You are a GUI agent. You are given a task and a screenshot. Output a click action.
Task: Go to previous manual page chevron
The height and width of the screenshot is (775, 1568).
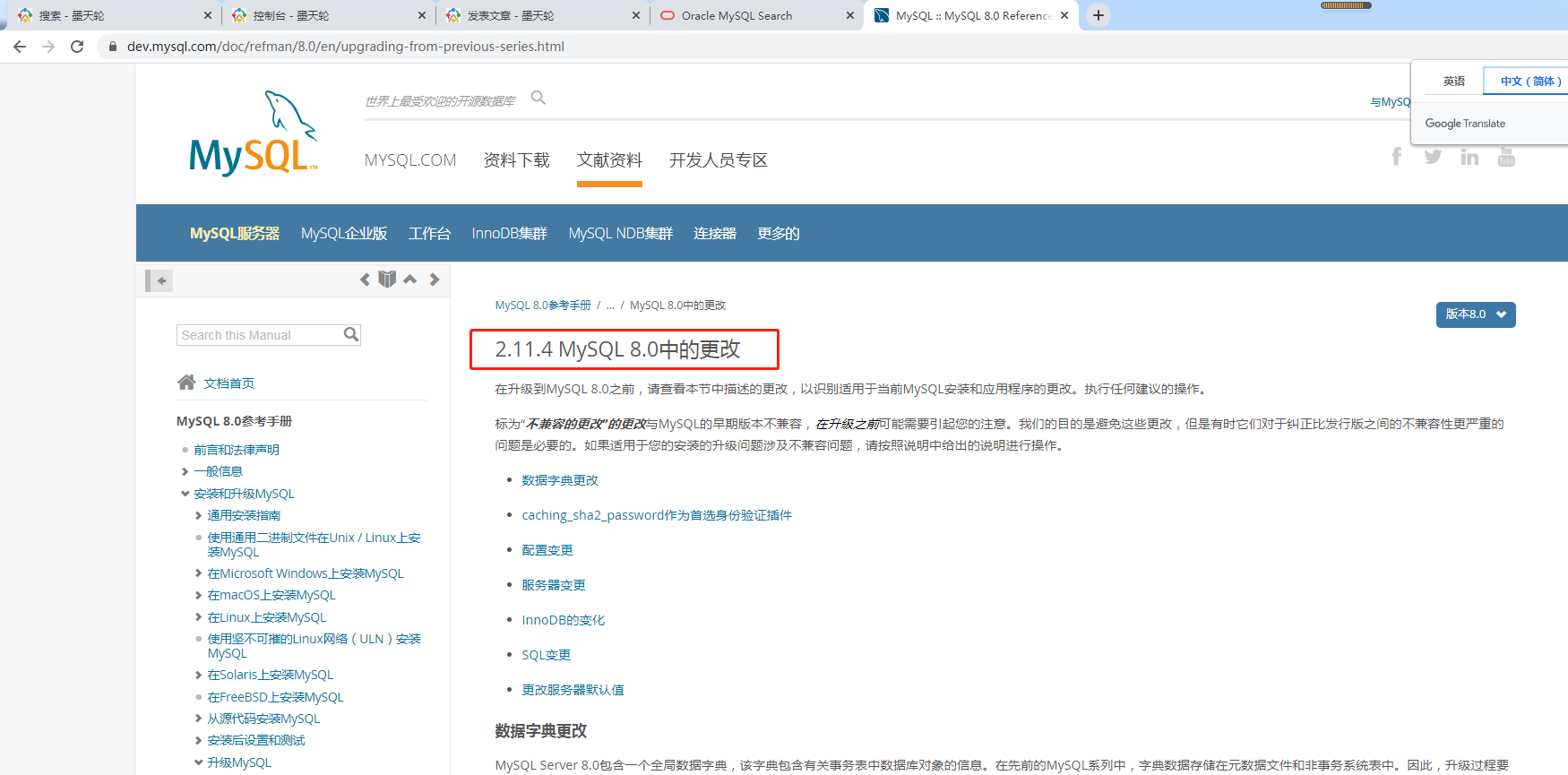(x=365, y=280)
